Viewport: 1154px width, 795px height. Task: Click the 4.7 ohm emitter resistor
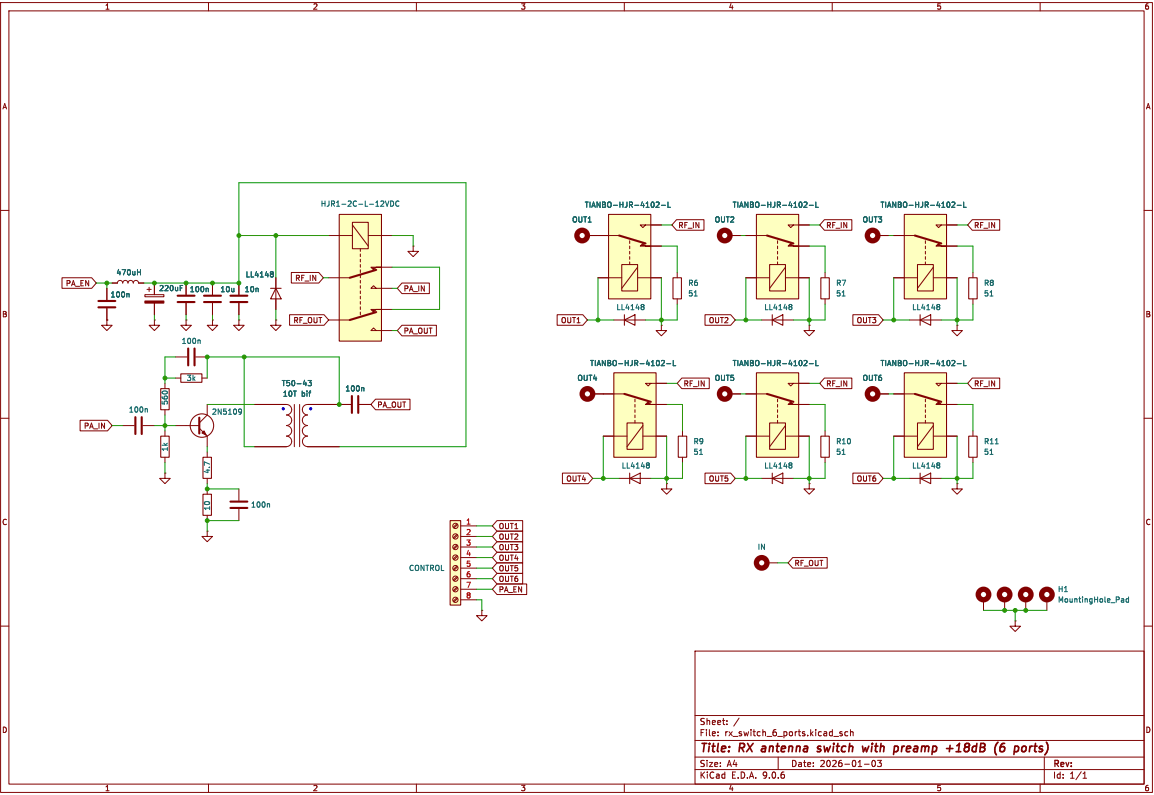[x=207, y=467]
